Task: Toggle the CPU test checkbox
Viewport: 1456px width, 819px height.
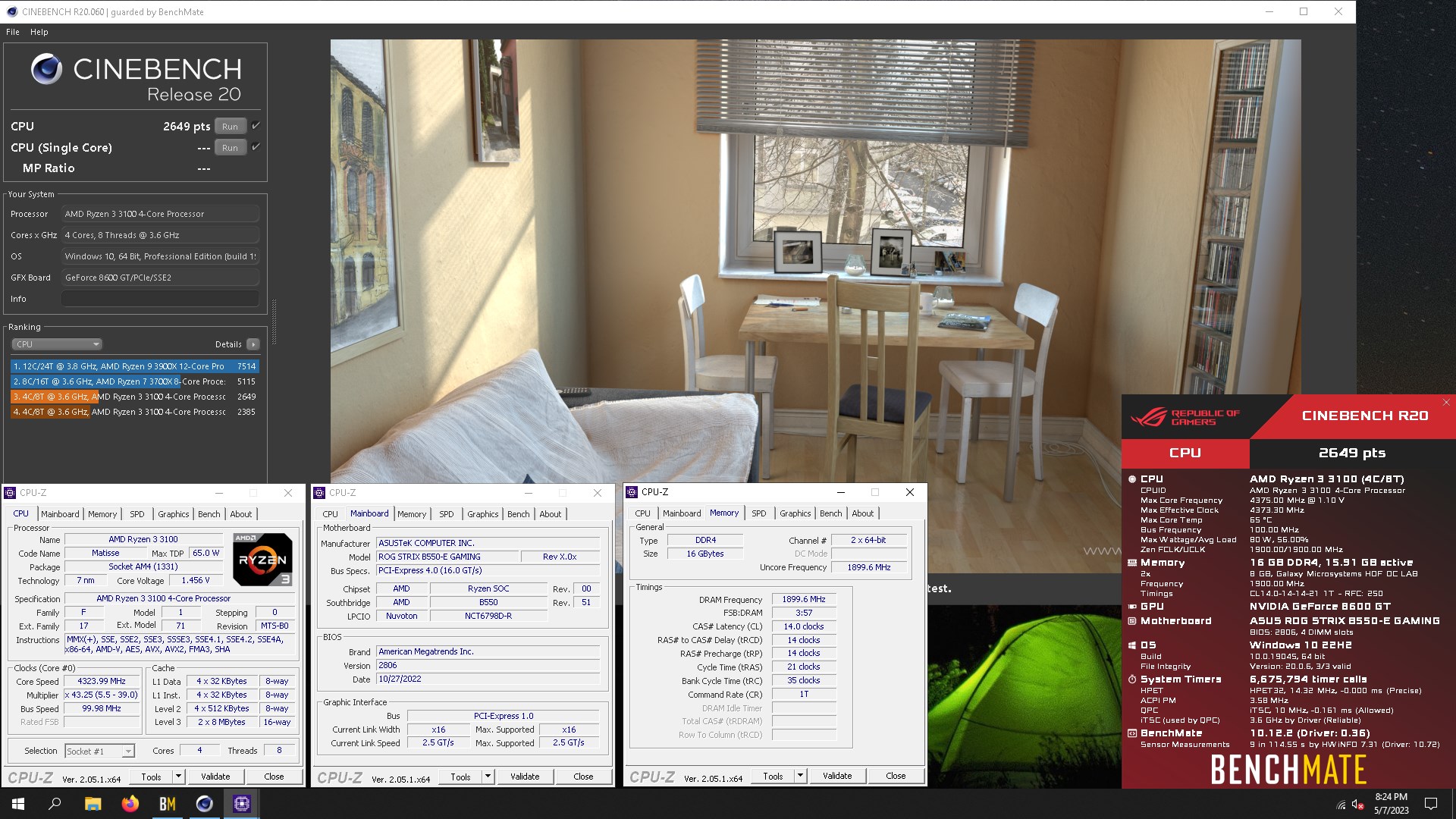Action: (x=256, y=126)
